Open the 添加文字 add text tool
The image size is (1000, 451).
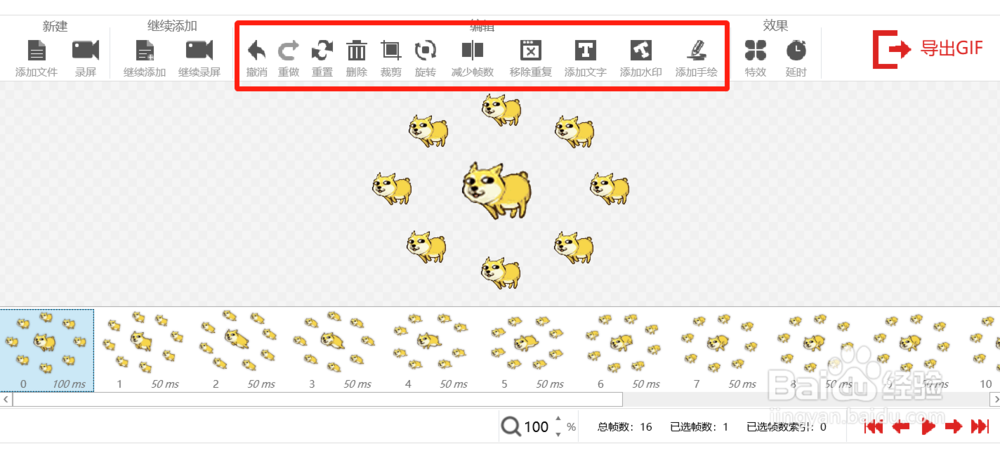click(585, 50)
